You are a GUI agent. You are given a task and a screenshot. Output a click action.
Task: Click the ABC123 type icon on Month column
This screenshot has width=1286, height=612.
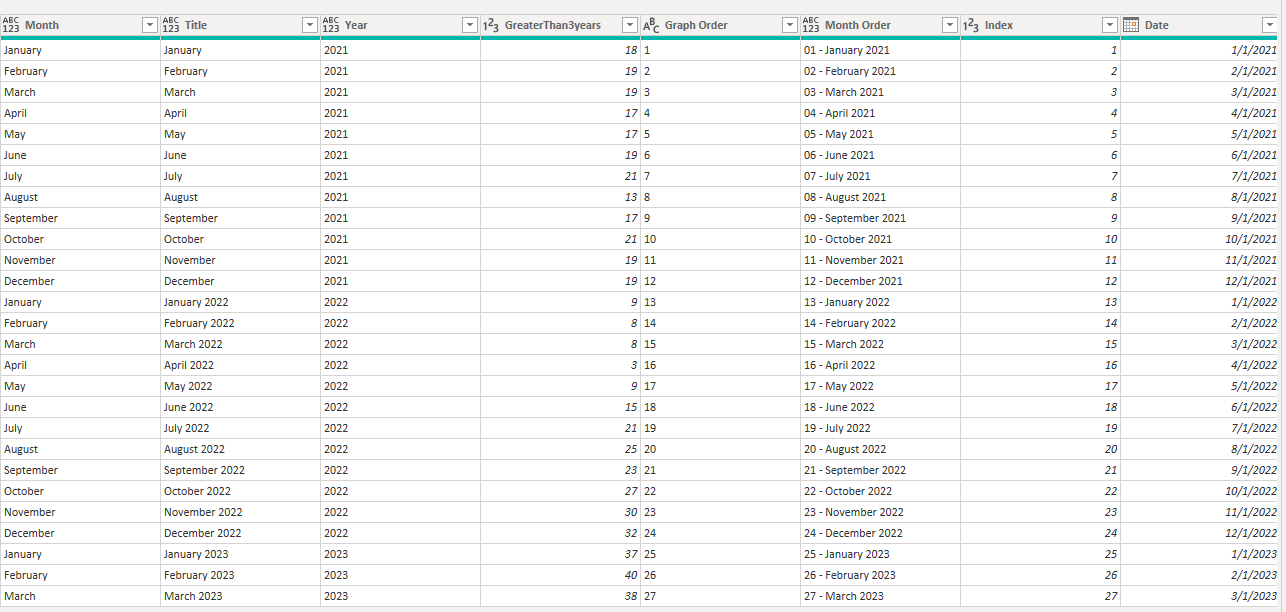(11, 25)
